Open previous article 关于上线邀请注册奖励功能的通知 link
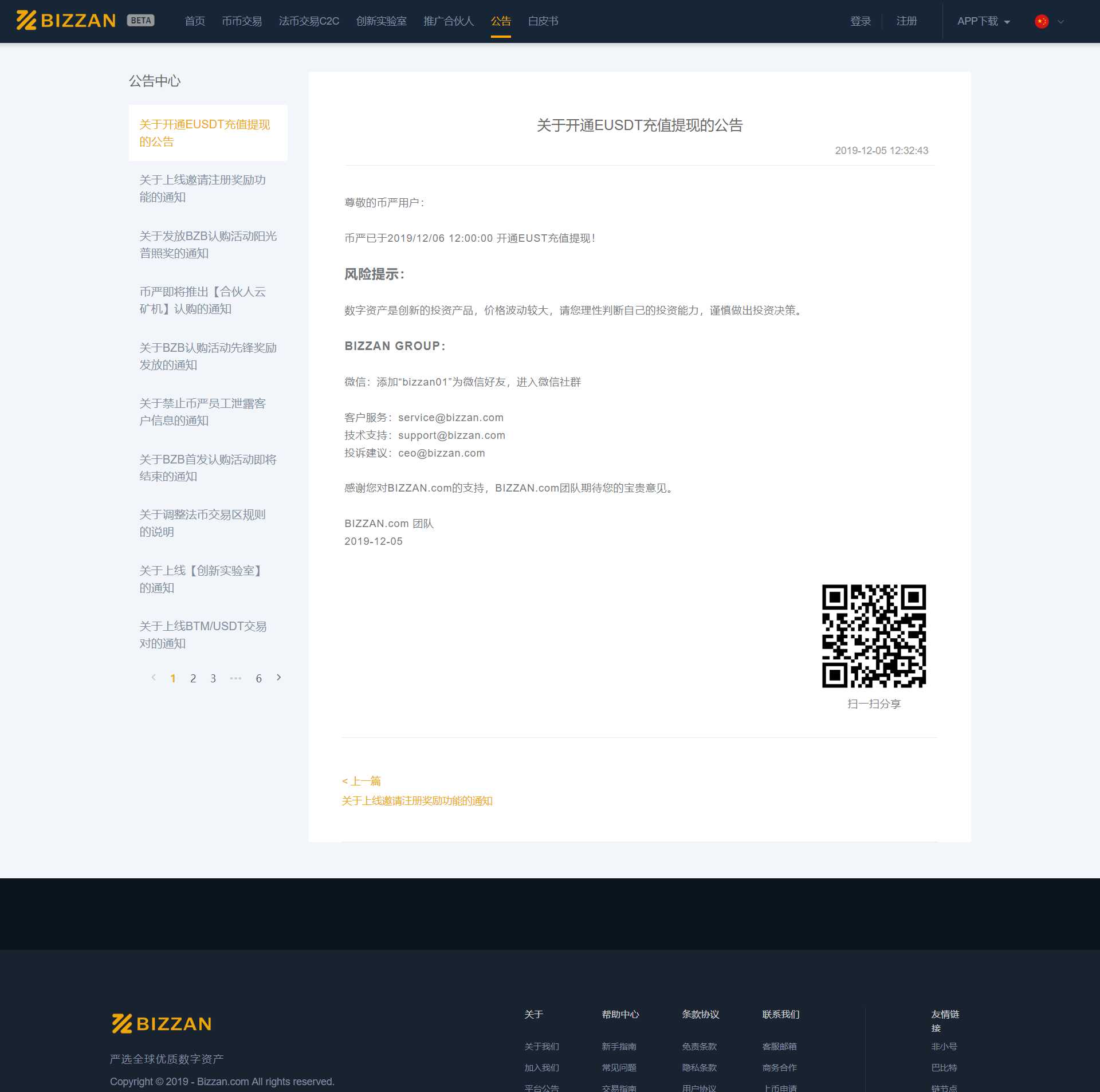Screen dimensions: 1100x1092 click(417, 800)
